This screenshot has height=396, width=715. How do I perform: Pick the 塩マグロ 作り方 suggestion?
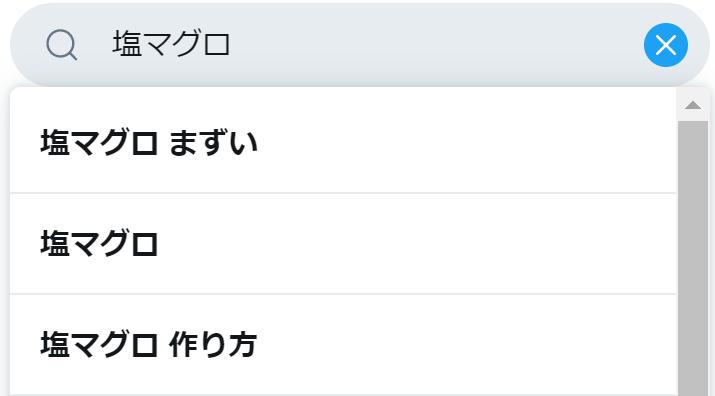pyautogui.click(x=343, y=345)
